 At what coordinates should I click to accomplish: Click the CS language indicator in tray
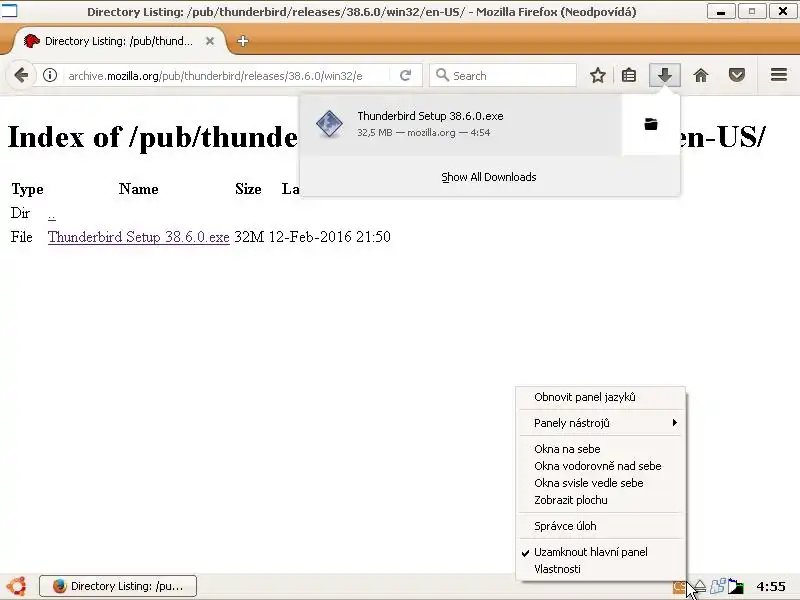tap(679, 587)
